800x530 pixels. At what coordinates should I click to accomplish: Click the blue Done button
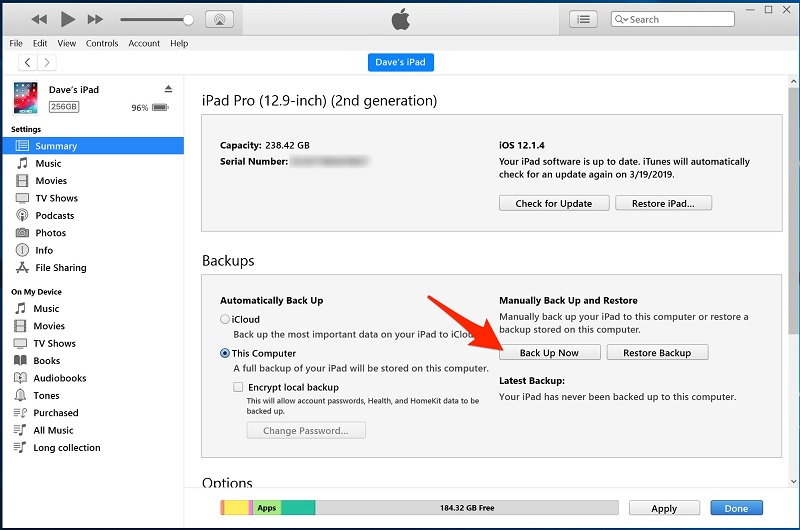[736, 508]
